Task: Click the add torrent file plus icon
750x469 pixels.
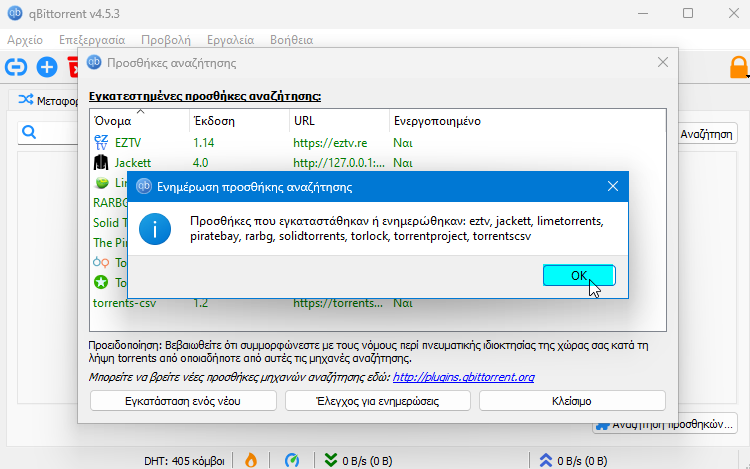Action: point(47,67)
